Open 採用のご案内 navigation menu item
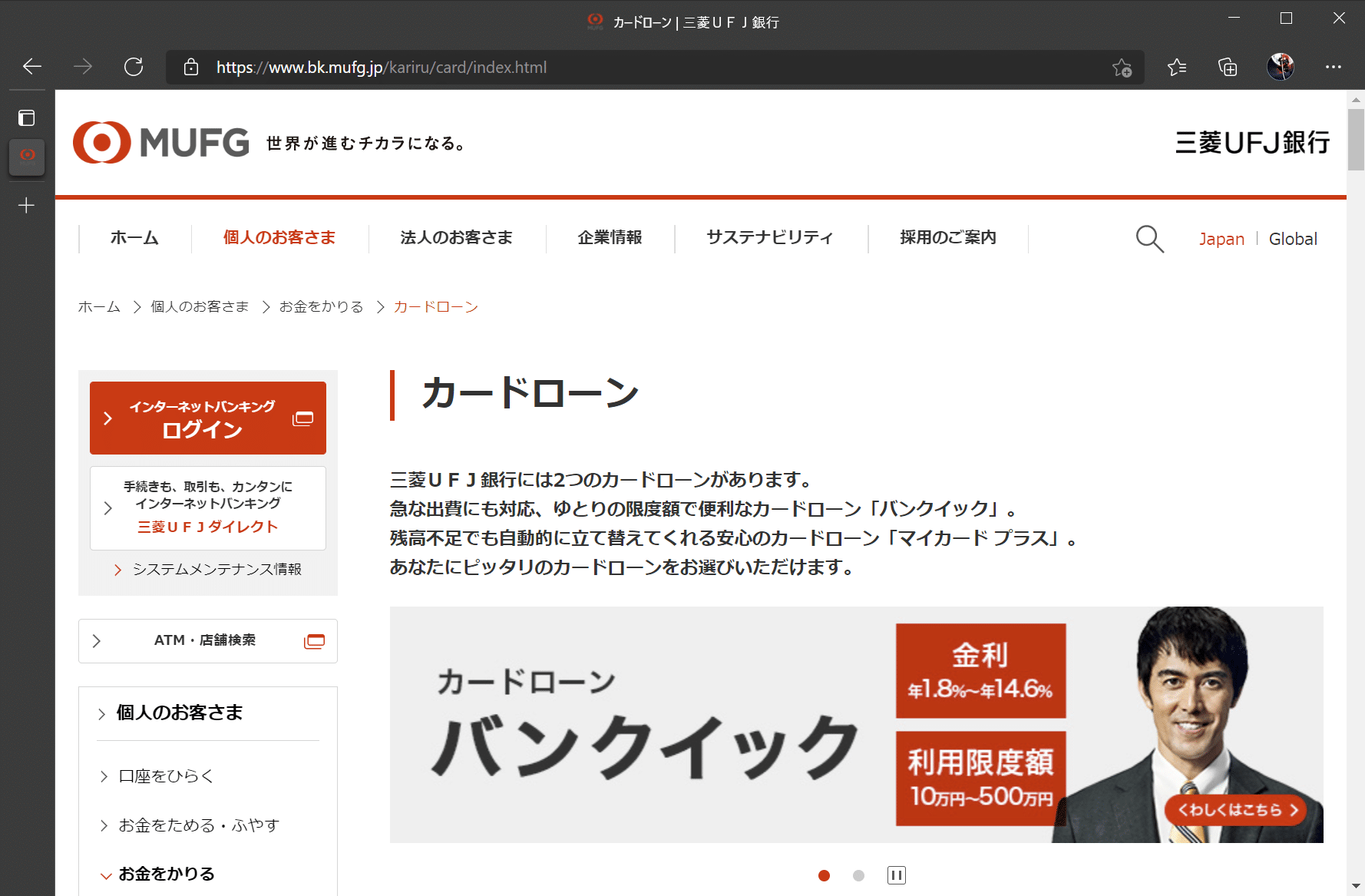Screen dimensions: 1365x896 pyautogui.click(x=948, y=238)
